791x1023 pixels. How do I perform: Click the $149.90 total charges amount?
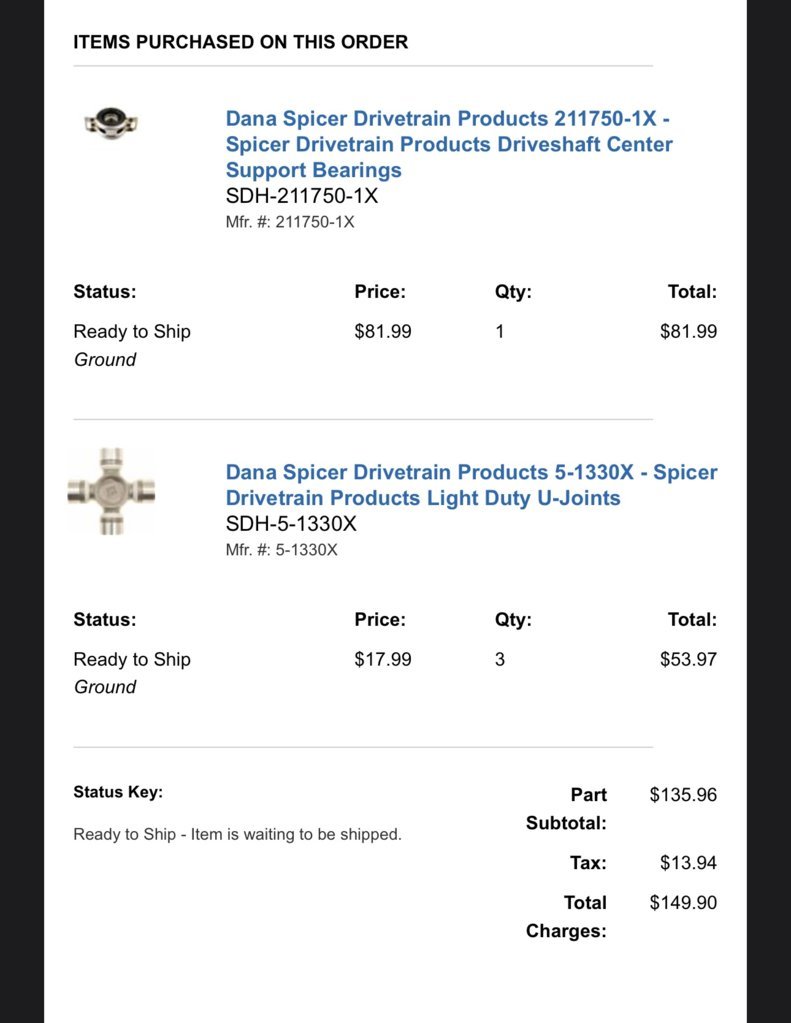click(x=683, y=902)
